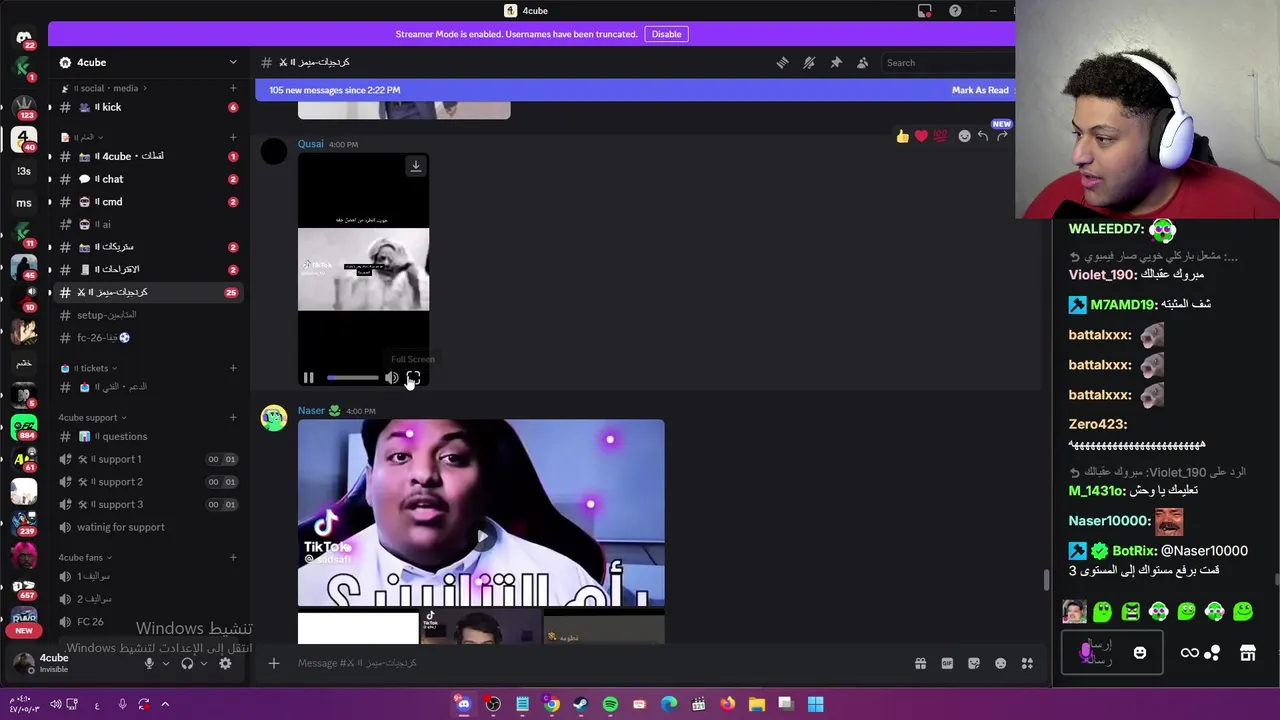
Task: Join the watinig for support voice channel
Action: click(x=148, y=527)
